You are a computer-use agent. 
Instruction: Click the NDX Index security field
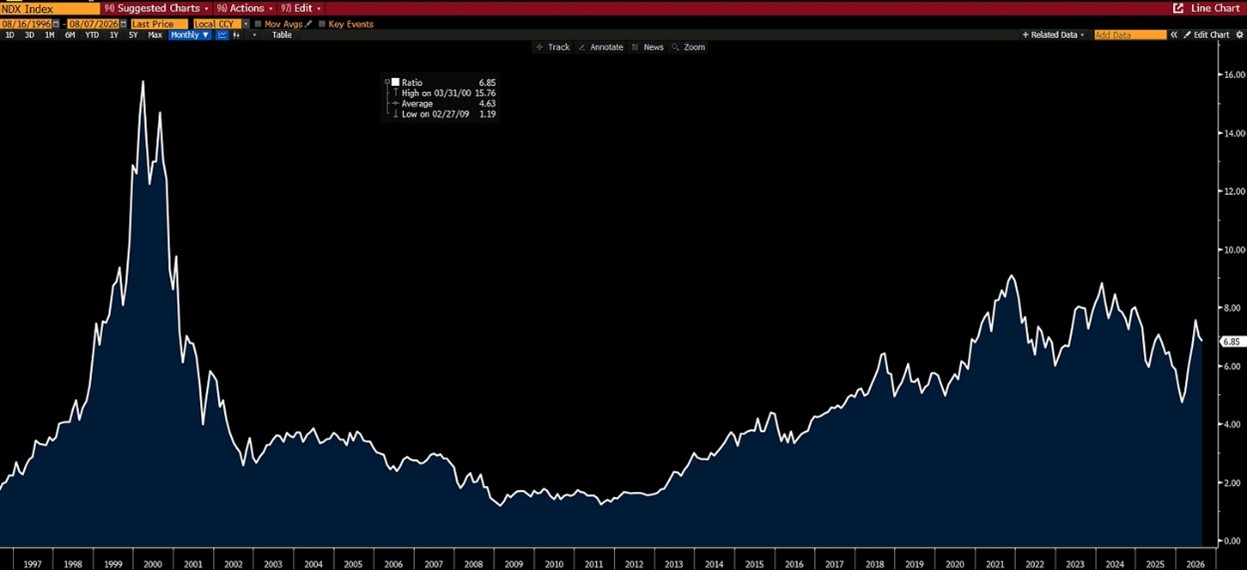(50, 8)
